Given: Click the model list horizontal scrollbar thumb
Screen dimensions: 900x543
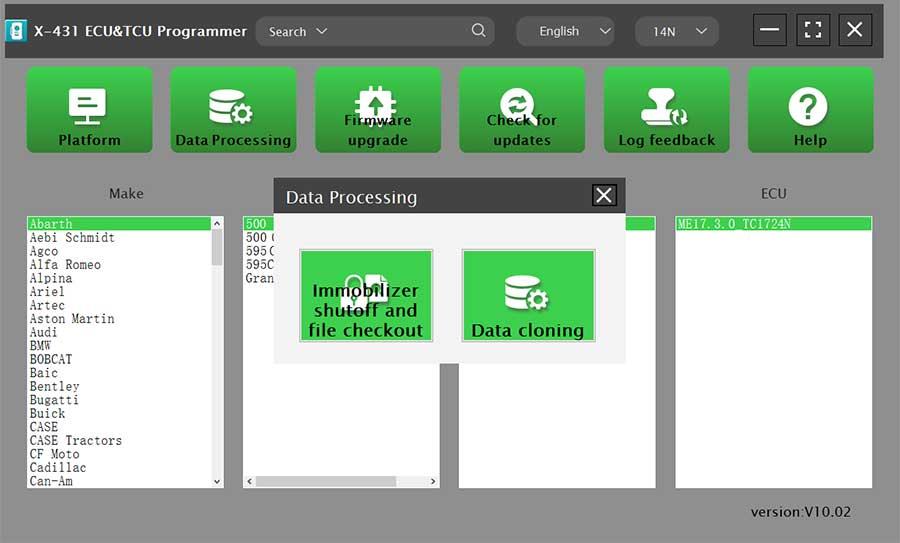Looking at the screenshot, I should (325, 481).
